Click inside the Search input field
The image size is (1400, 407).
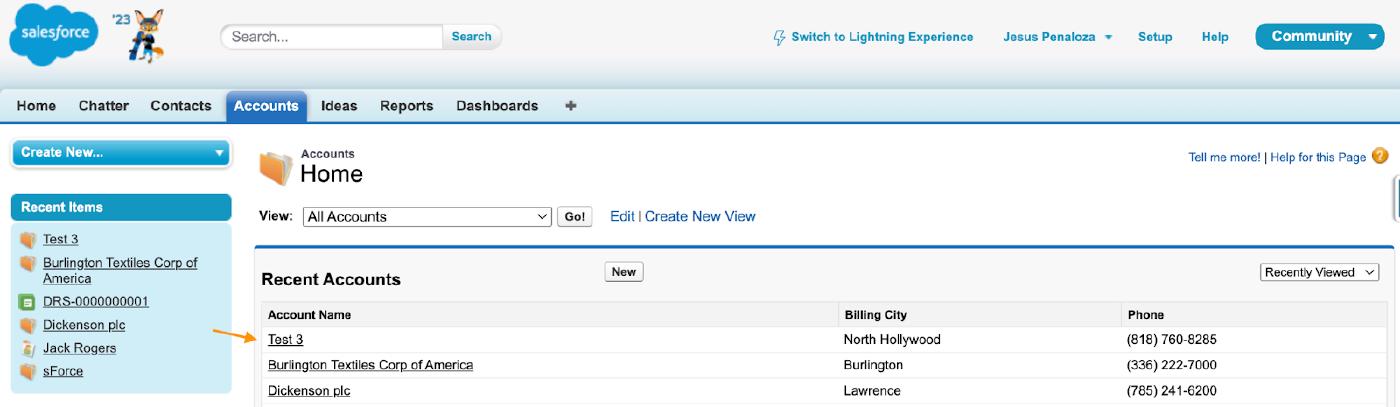click(332, 37)
